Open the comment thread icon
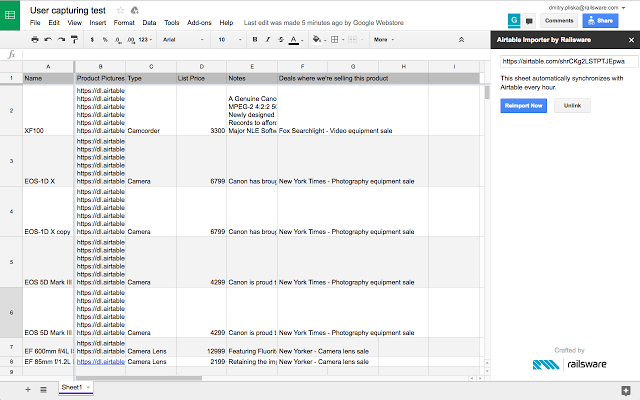This screenshot has width=640, height=400. point(529,21)
